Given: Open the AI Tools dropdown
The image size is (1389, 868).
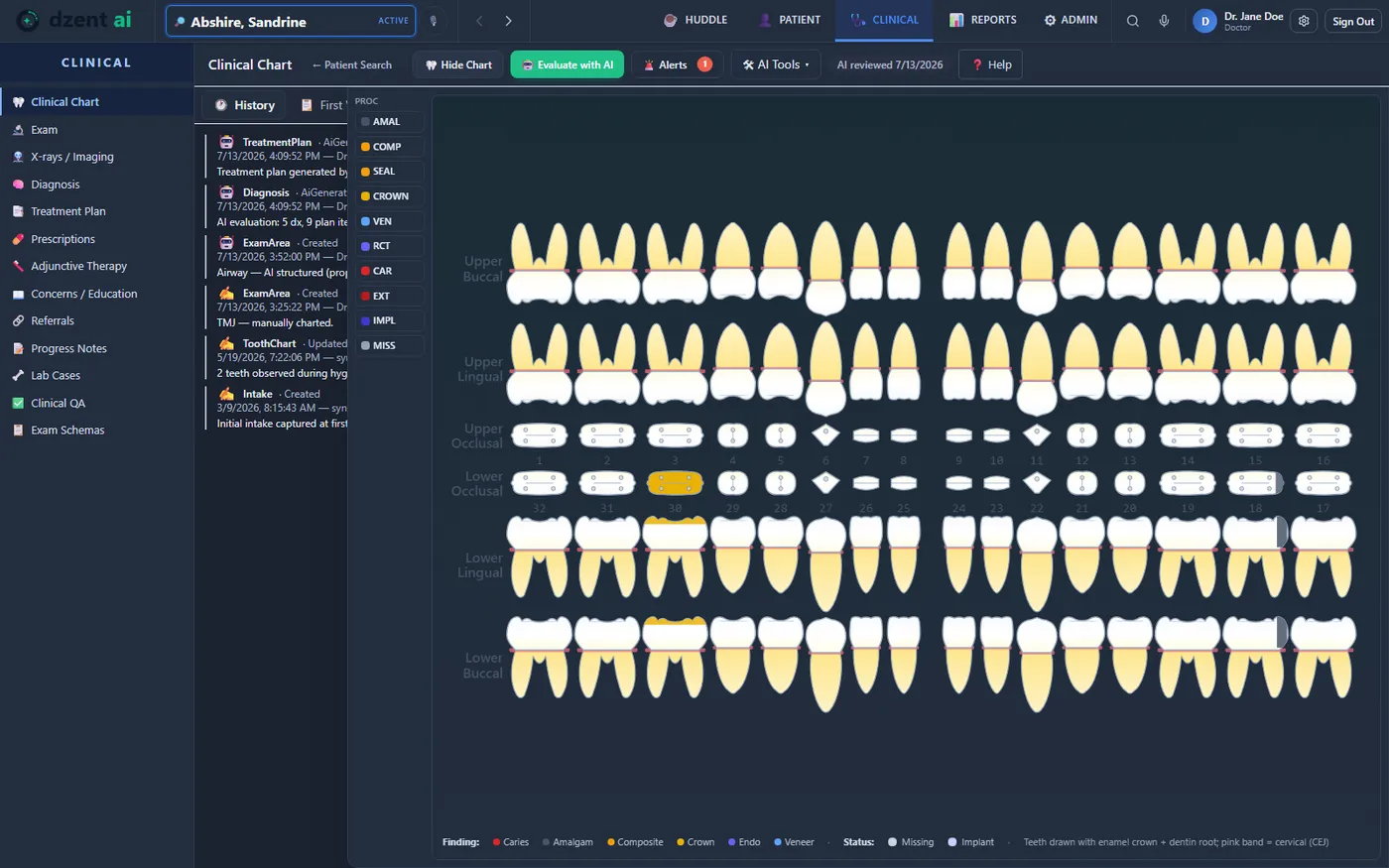Looking at the screenshot, I should 776,64.
